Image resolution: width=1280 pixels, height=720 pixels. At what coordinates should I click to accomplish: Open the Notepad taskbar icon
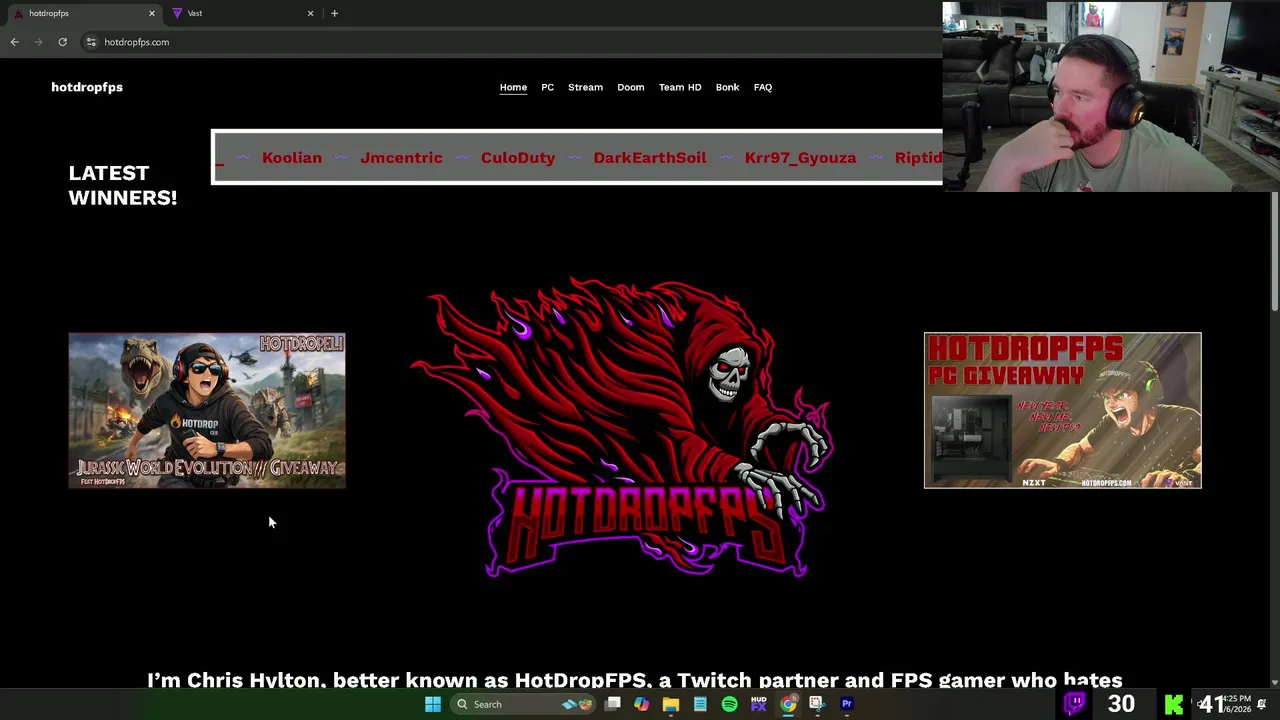[700, 704]
